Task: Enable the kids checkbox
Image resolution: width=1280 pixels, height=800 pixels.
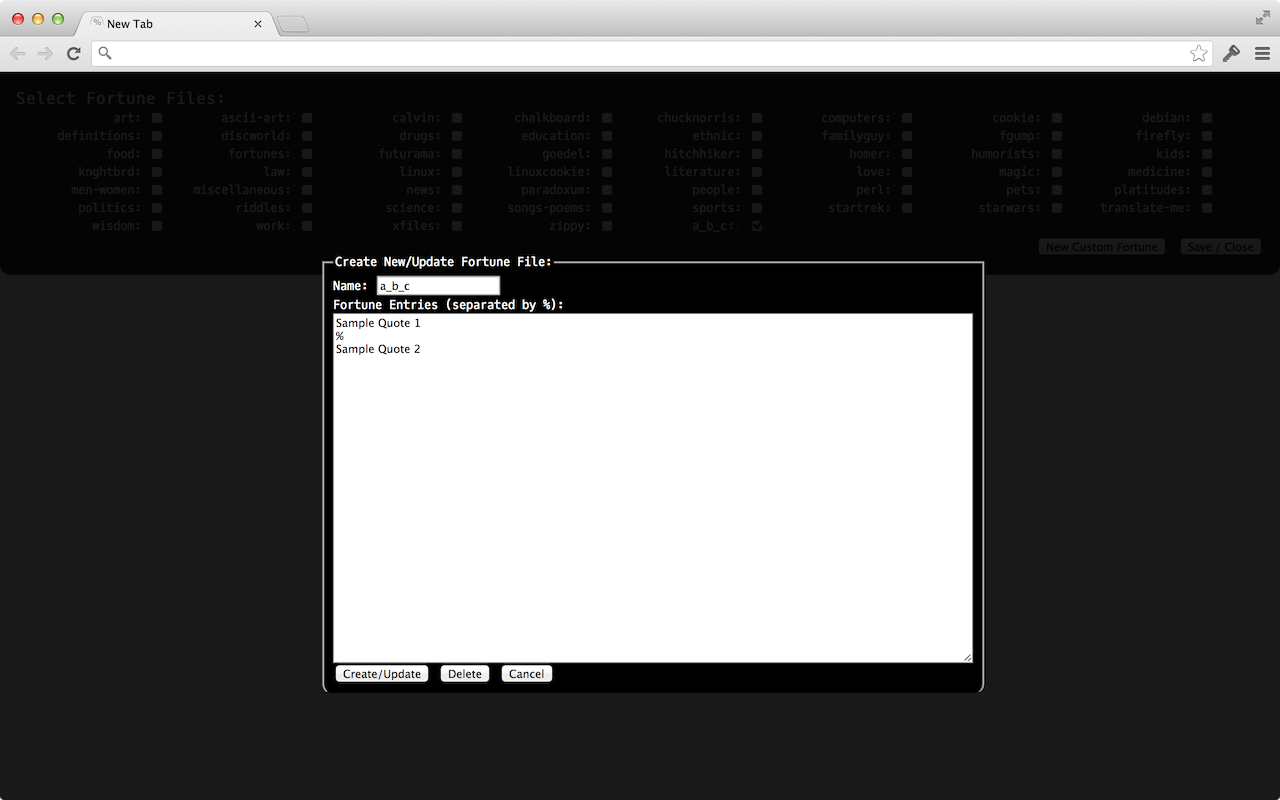Action: point(1207,154)
